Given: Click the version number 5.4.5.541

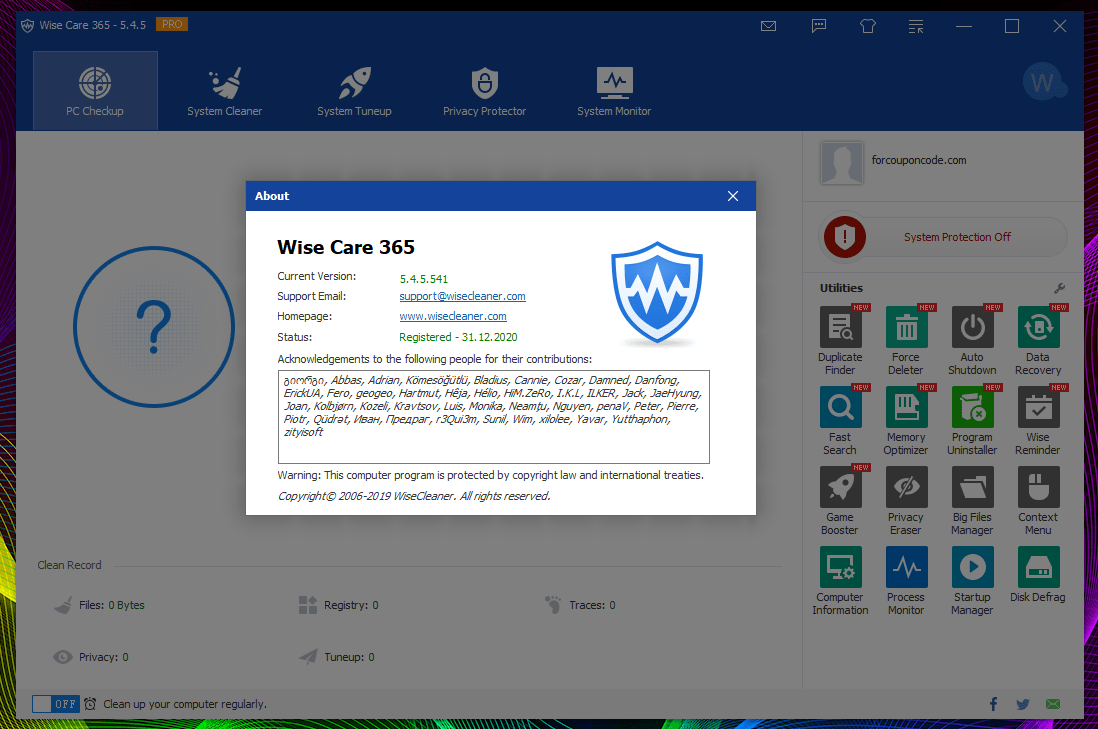Looking at the screenshot, I should 424,279.
